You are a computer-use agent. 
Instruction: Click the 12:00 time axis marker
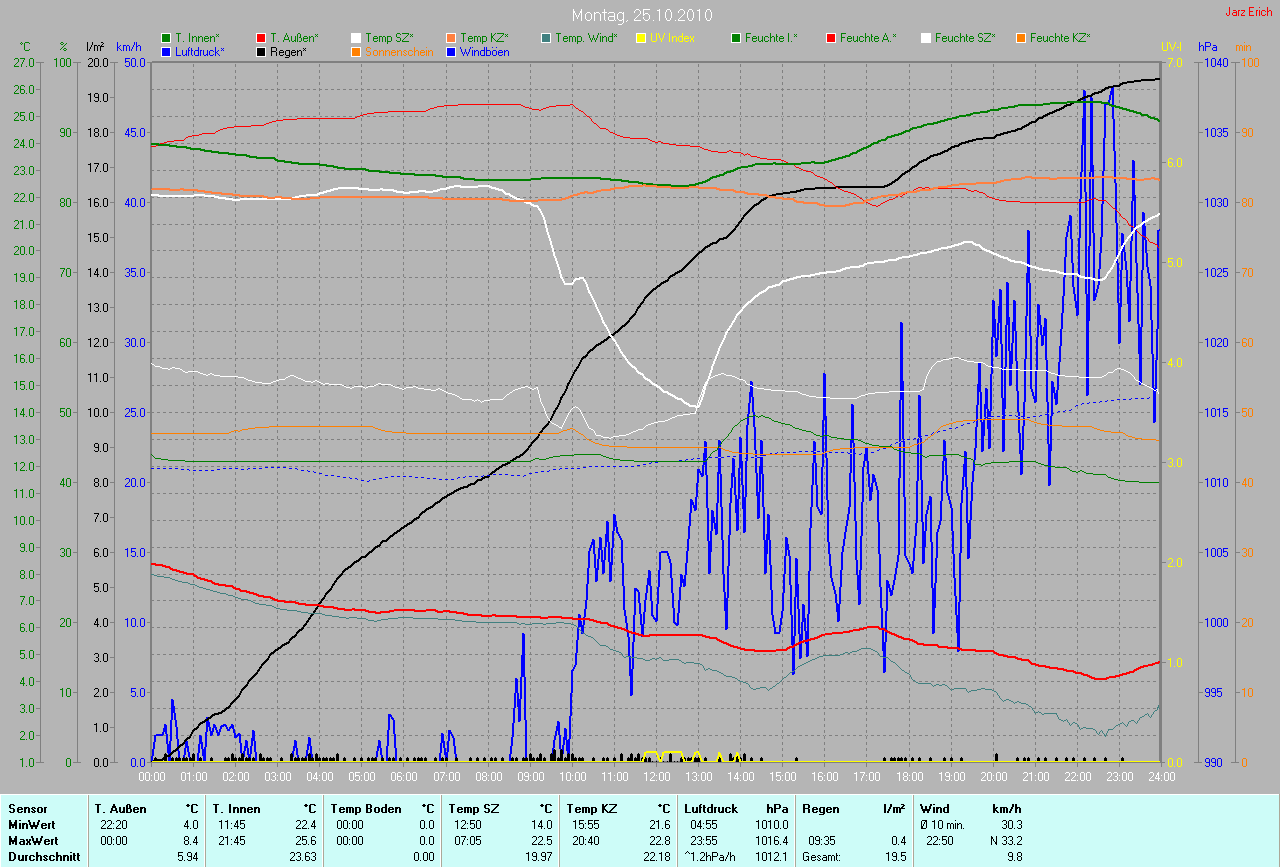point(656,776)
